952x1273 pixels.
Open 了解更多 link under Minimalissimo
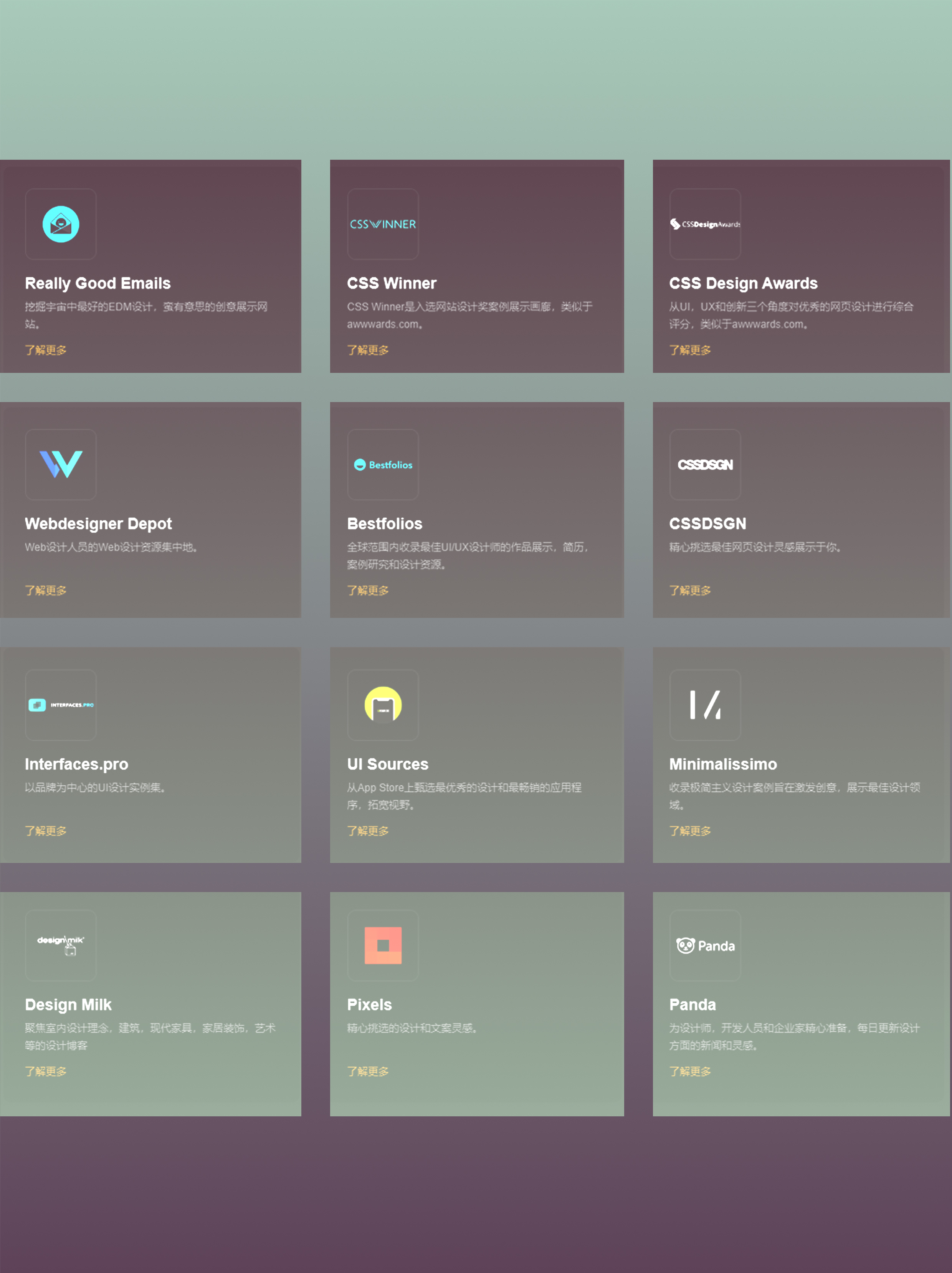click(x=690, y=831)
